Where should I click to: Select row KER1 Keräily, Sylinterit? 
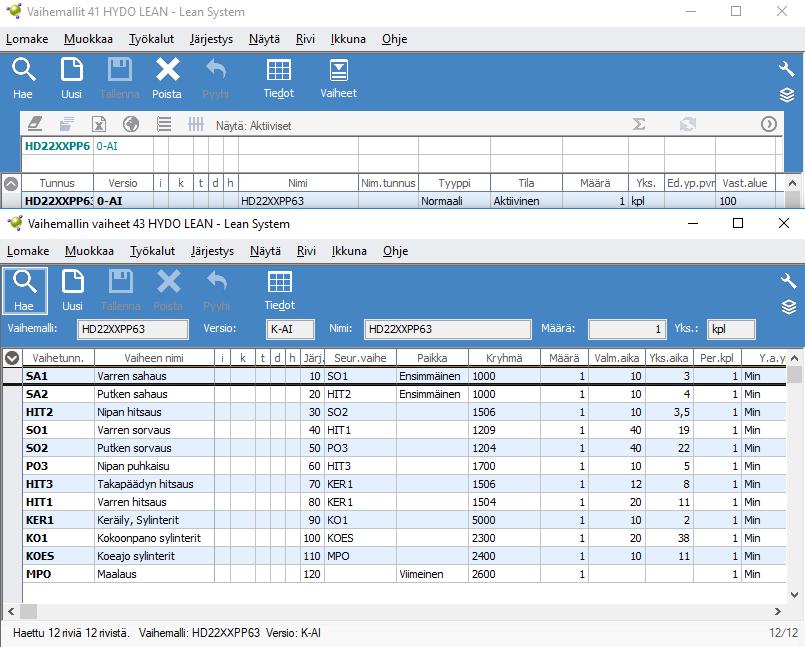[x=404, y=520]
